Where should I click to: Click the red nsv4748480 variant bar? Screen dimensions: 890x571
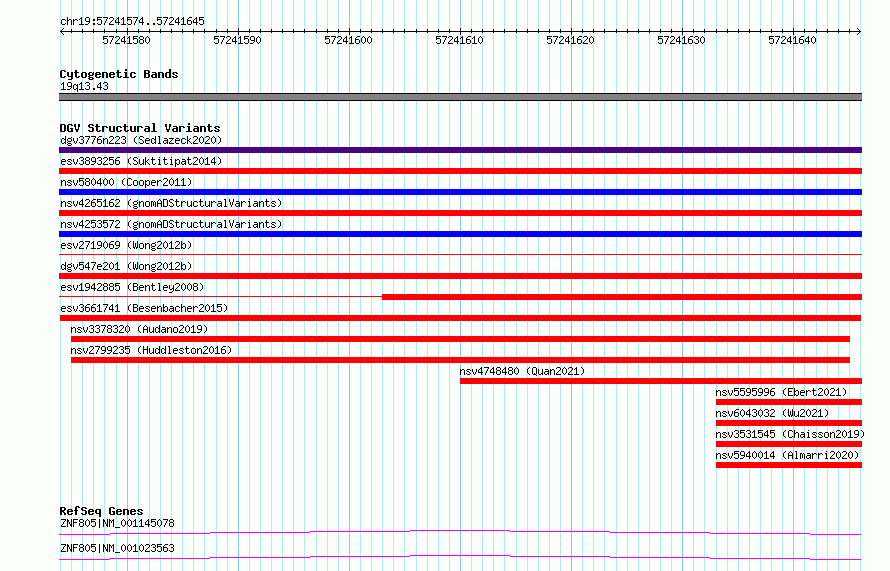point(661,381)
